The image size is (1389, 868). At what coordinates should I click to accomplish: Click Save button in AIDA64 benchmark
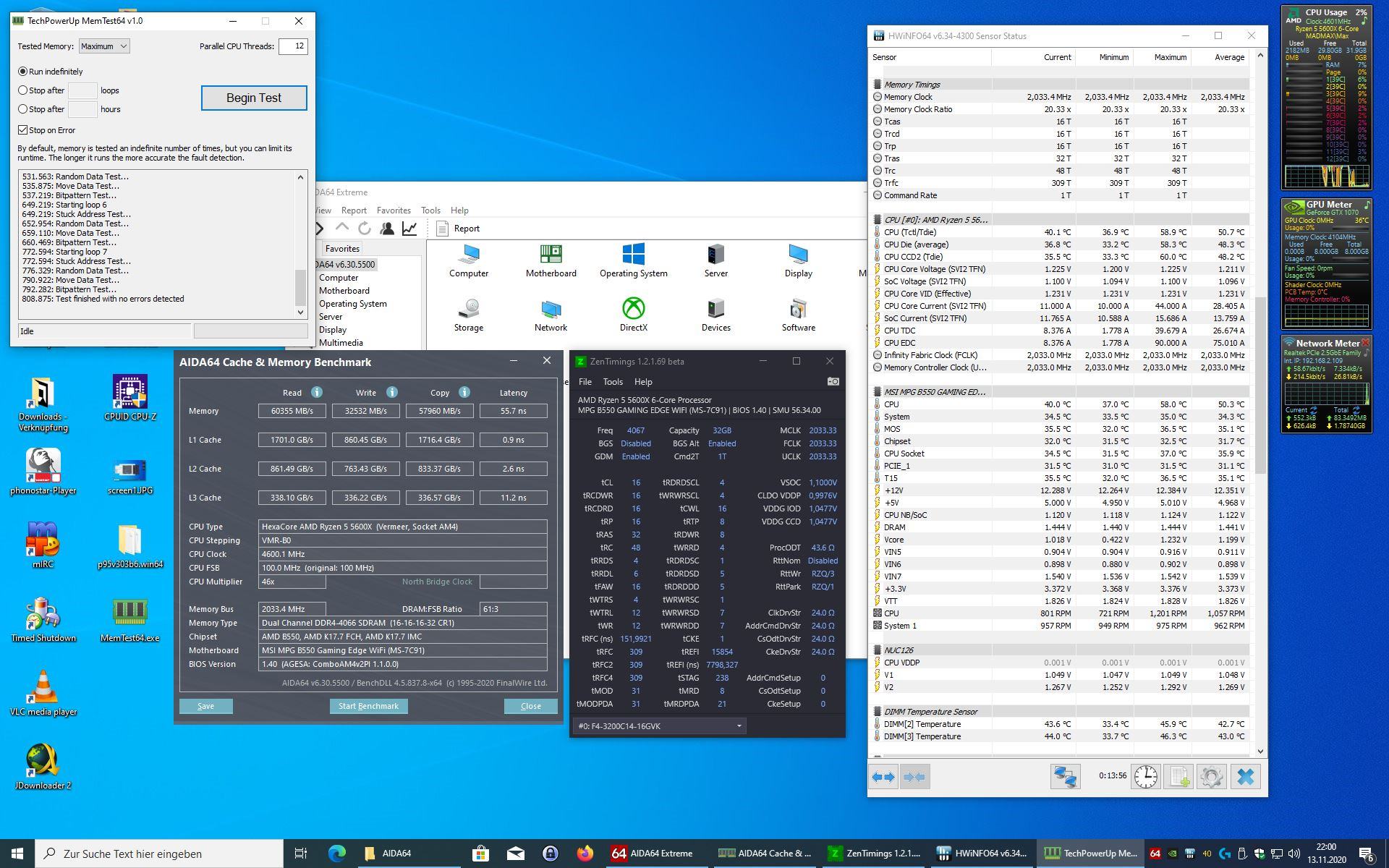[206, 706]
